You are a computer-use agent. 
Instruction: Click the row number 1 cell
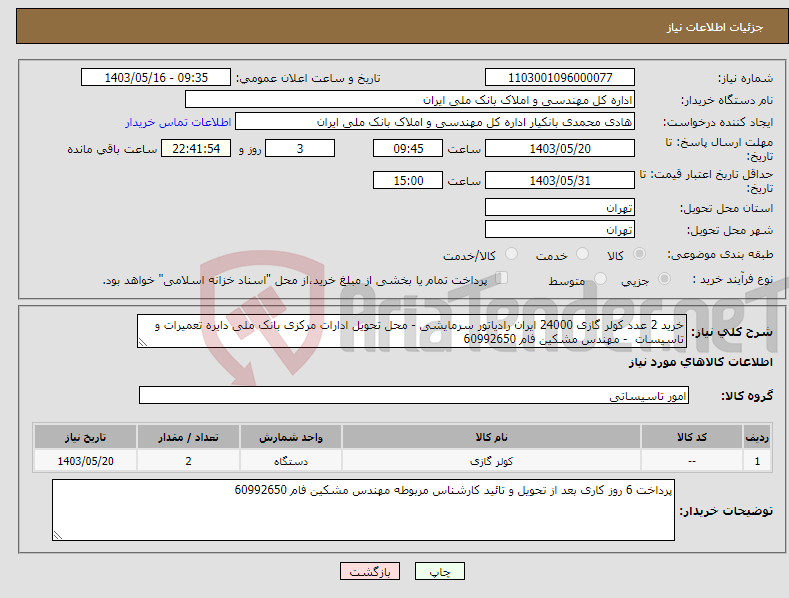pos(757,461)
